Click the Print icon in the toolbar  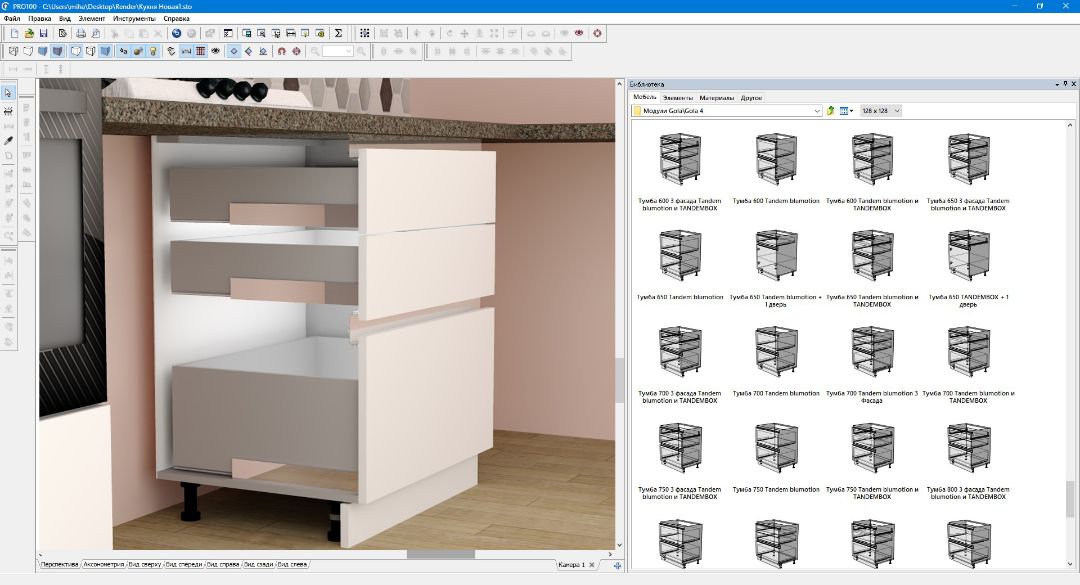pos(81,33)
